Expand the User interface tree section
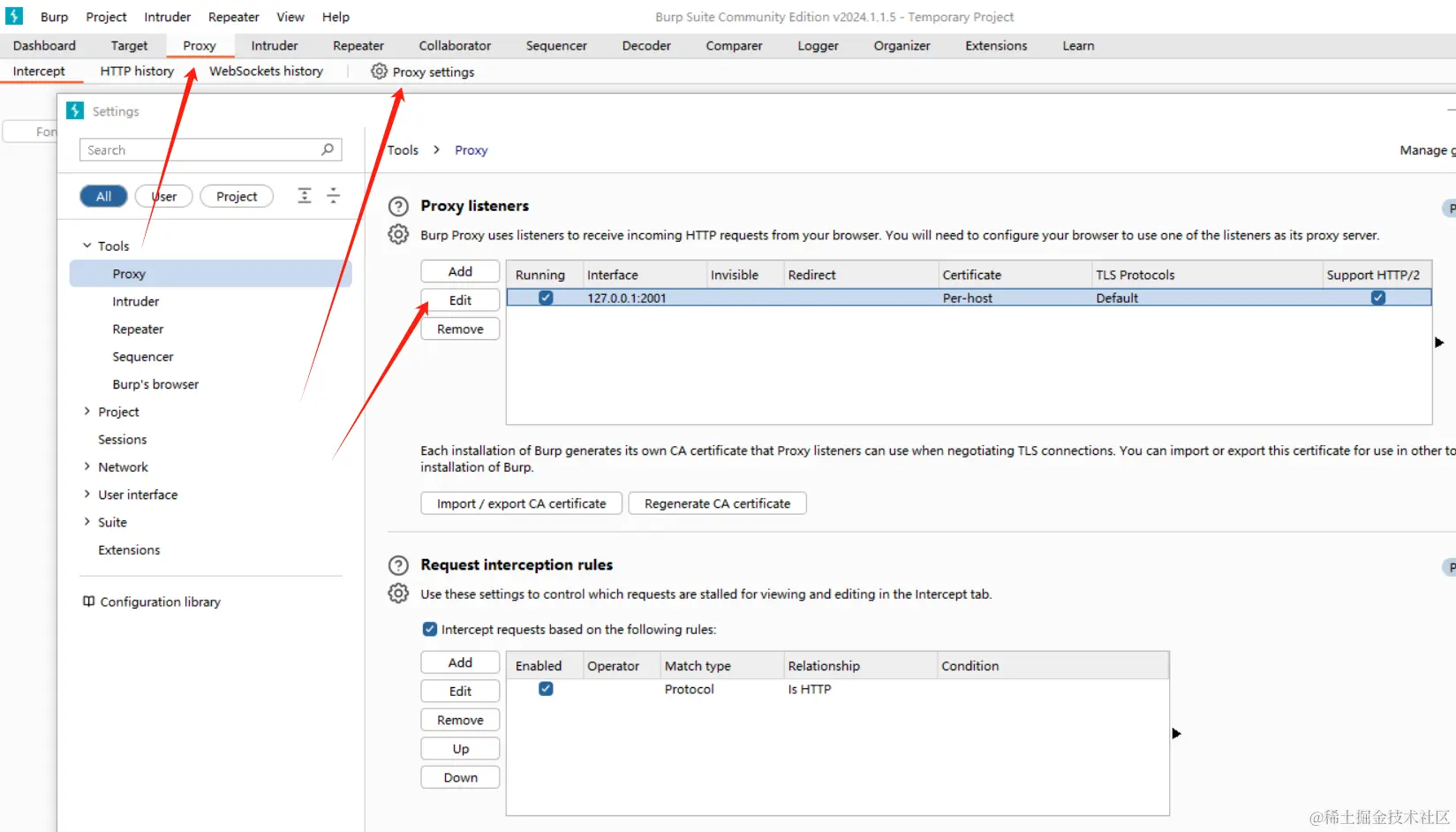Screen dimensions: 1456x832 tap(87, 495)
